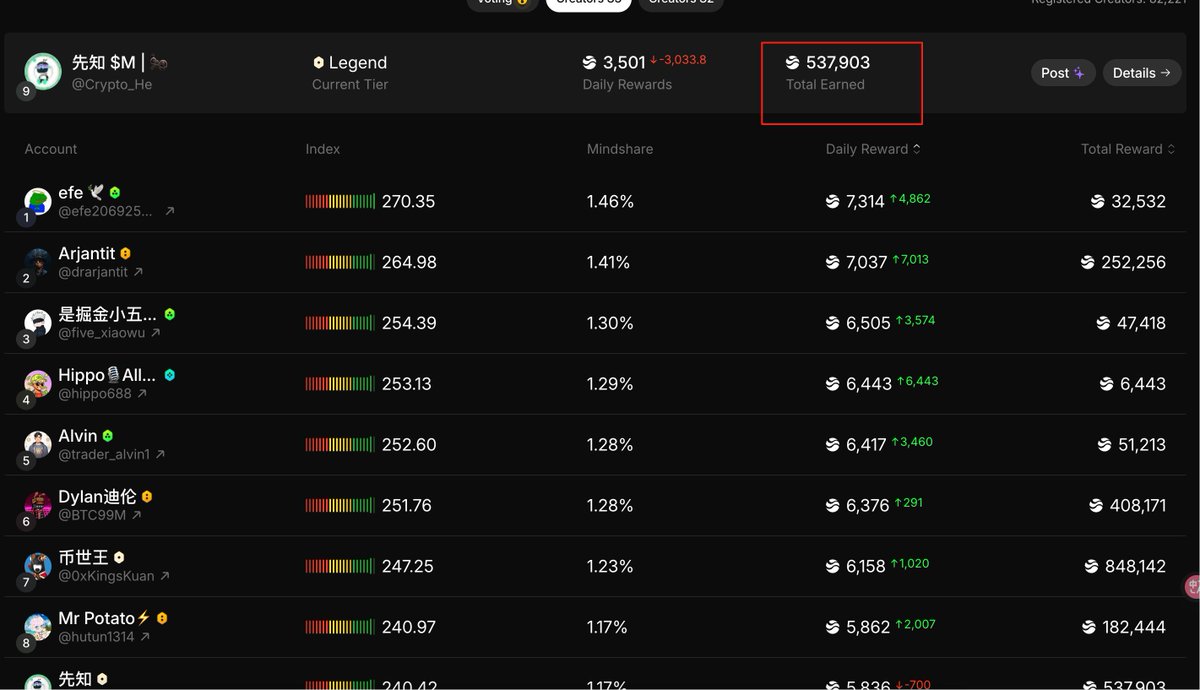Click the green tier badge next to Alvin
The width and height of the screenshot is (1200, 690).
click(x=107, y=436)
